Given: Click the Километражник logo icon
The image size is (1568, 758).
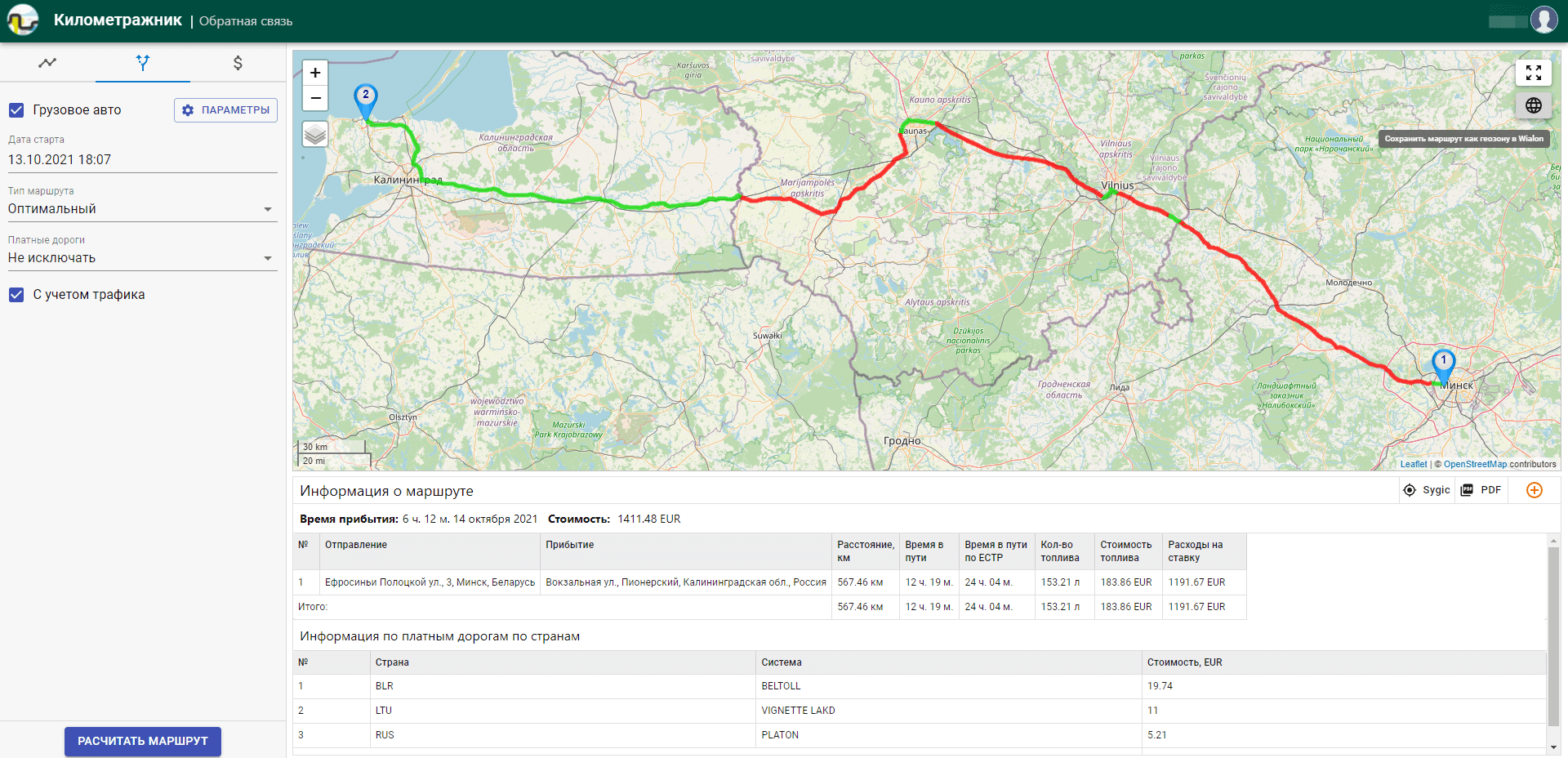Looking at the screenshot, I should pyautogui.click(x=23, y=20).
